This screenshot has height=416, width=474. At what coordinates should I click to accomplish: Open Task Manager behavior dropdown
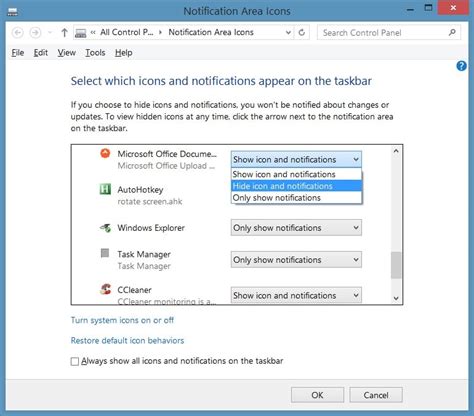pos(296,260)
